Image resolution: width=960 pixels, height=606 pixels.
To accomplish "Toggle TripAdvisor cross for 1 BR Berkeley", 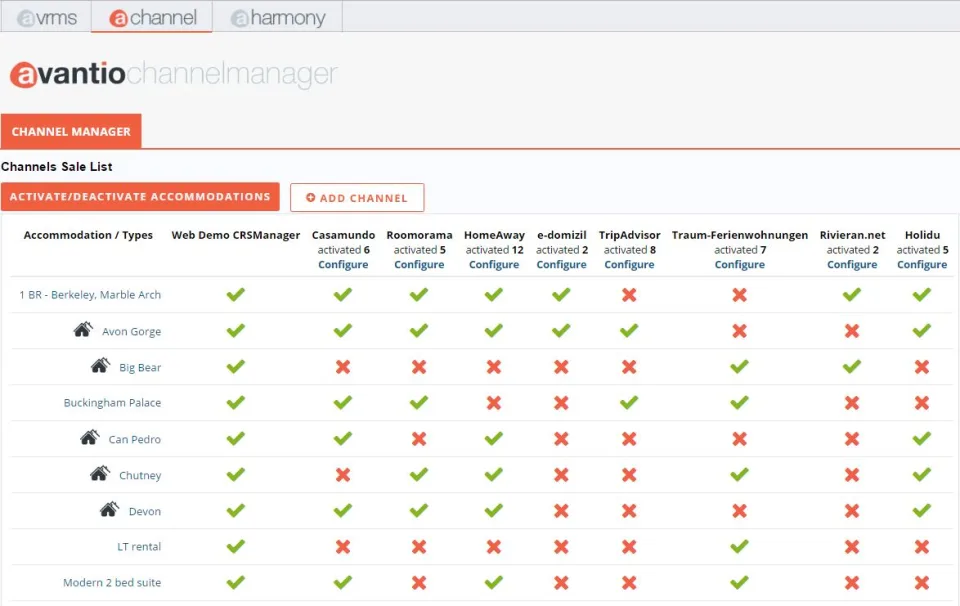I will 629,295.
